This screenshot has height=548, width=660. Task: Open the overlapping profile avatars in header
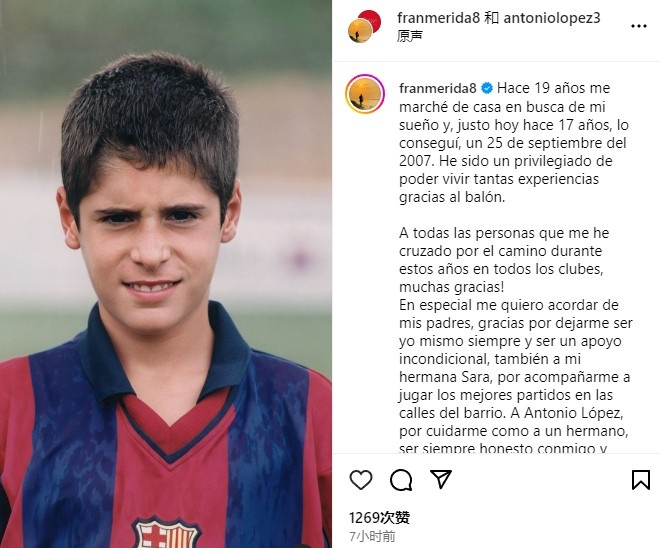(x=364, y=26)
